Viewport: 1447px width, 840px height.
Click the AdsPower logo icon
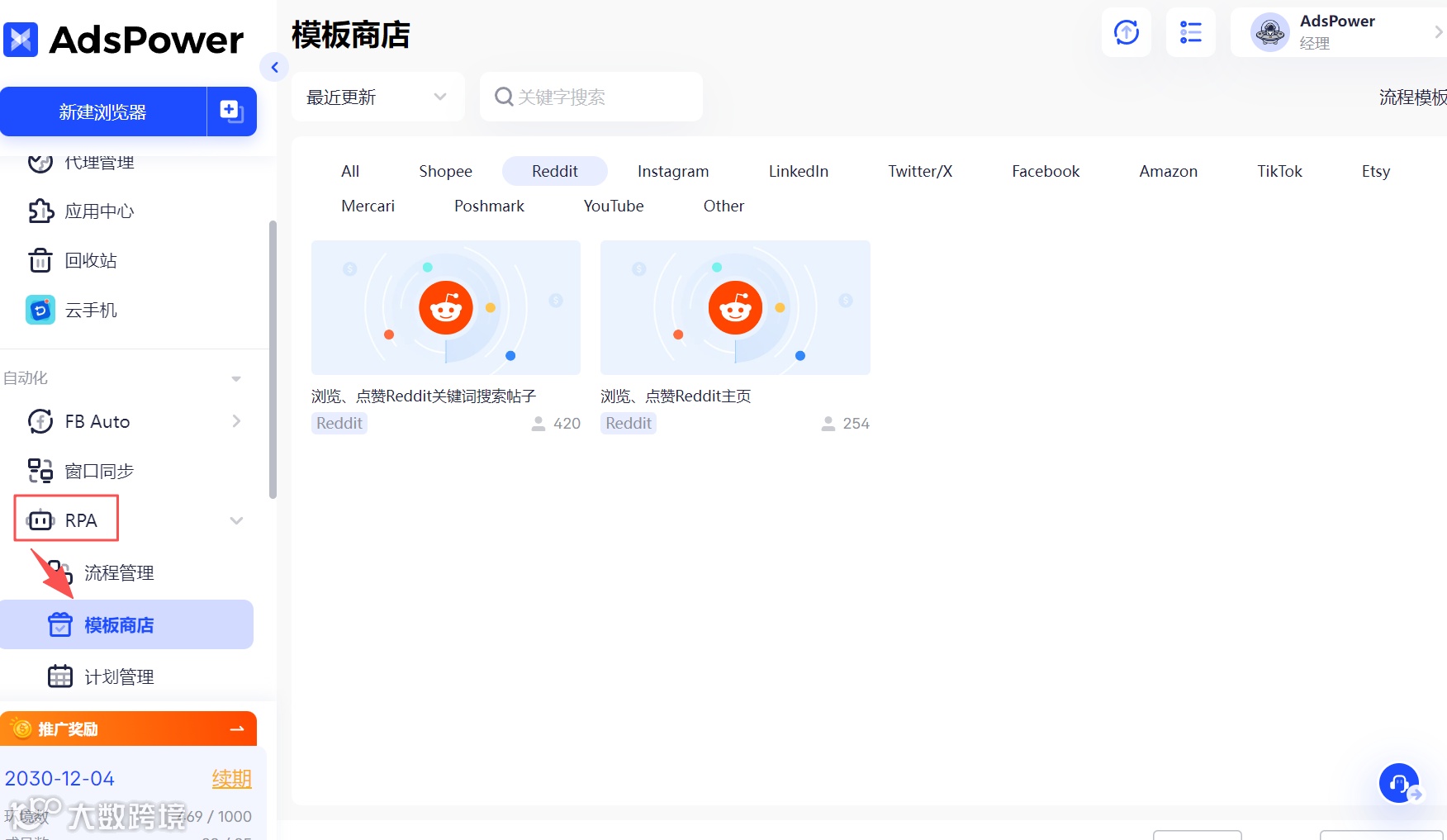(x=21, y=39)
